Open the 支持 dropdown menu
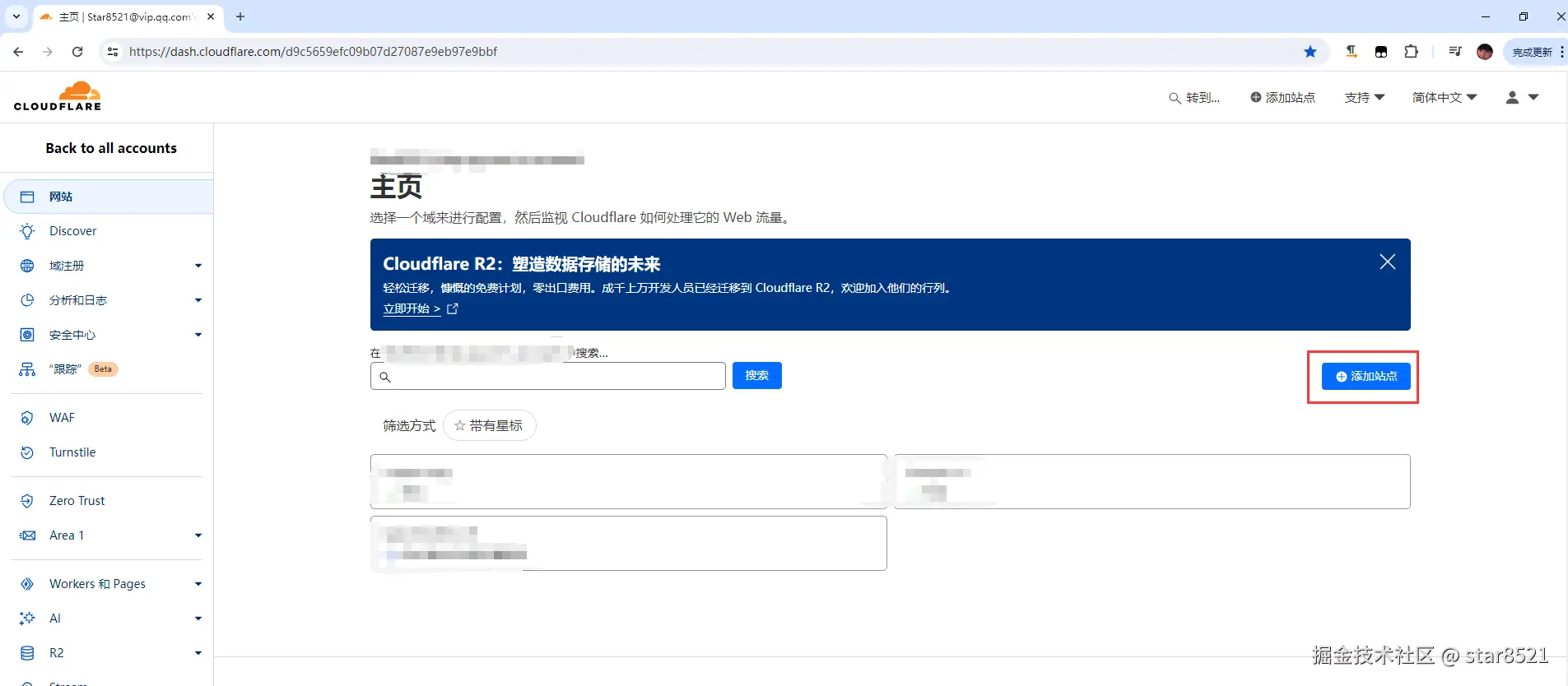 [x=1365, y=97]
